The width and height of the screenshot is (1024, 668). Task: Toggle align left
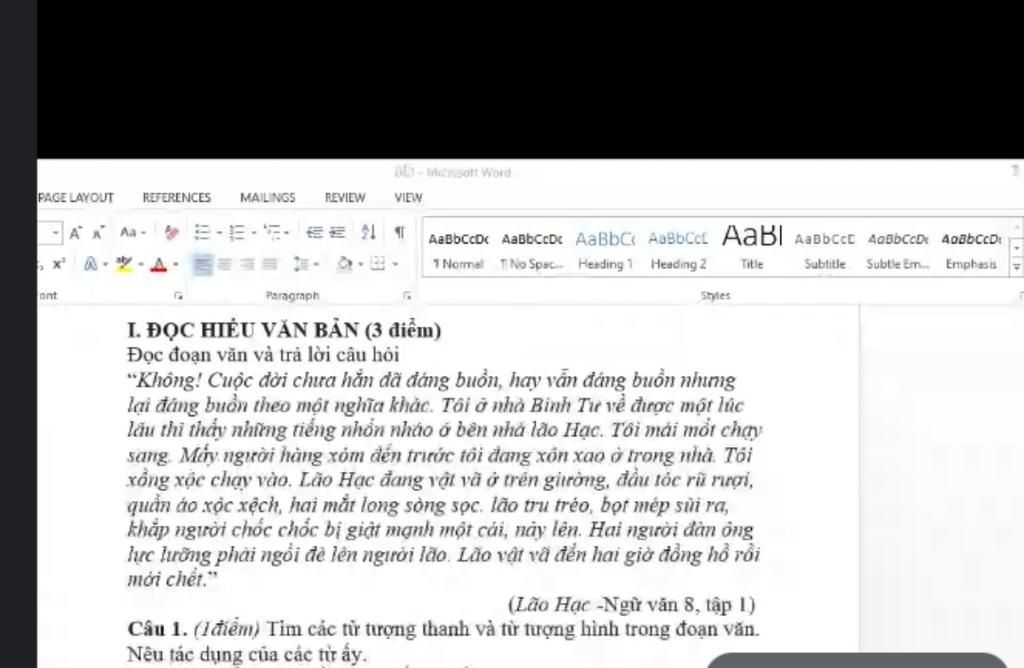(x=202, y=264)
